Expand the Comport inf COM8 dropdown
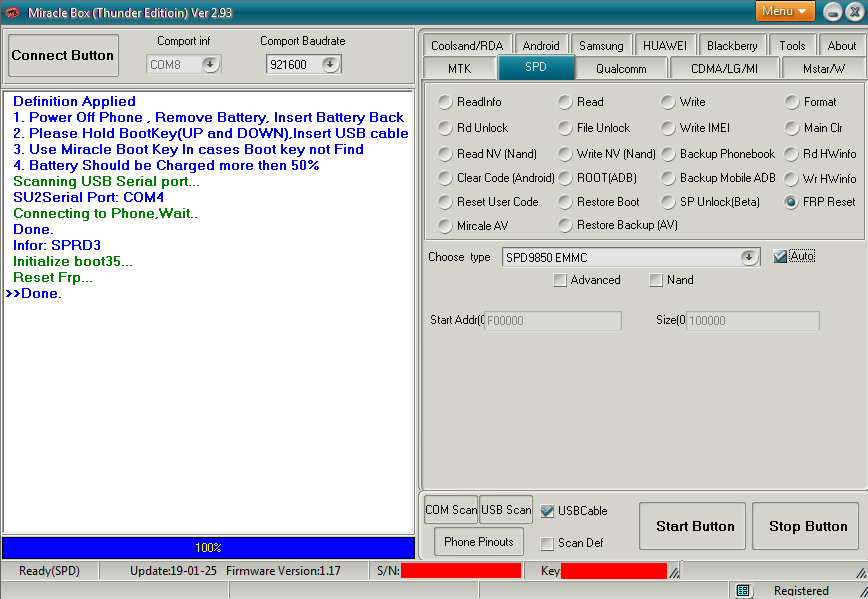The width and height of the screenshot is (868, 599). coord(210,65)
